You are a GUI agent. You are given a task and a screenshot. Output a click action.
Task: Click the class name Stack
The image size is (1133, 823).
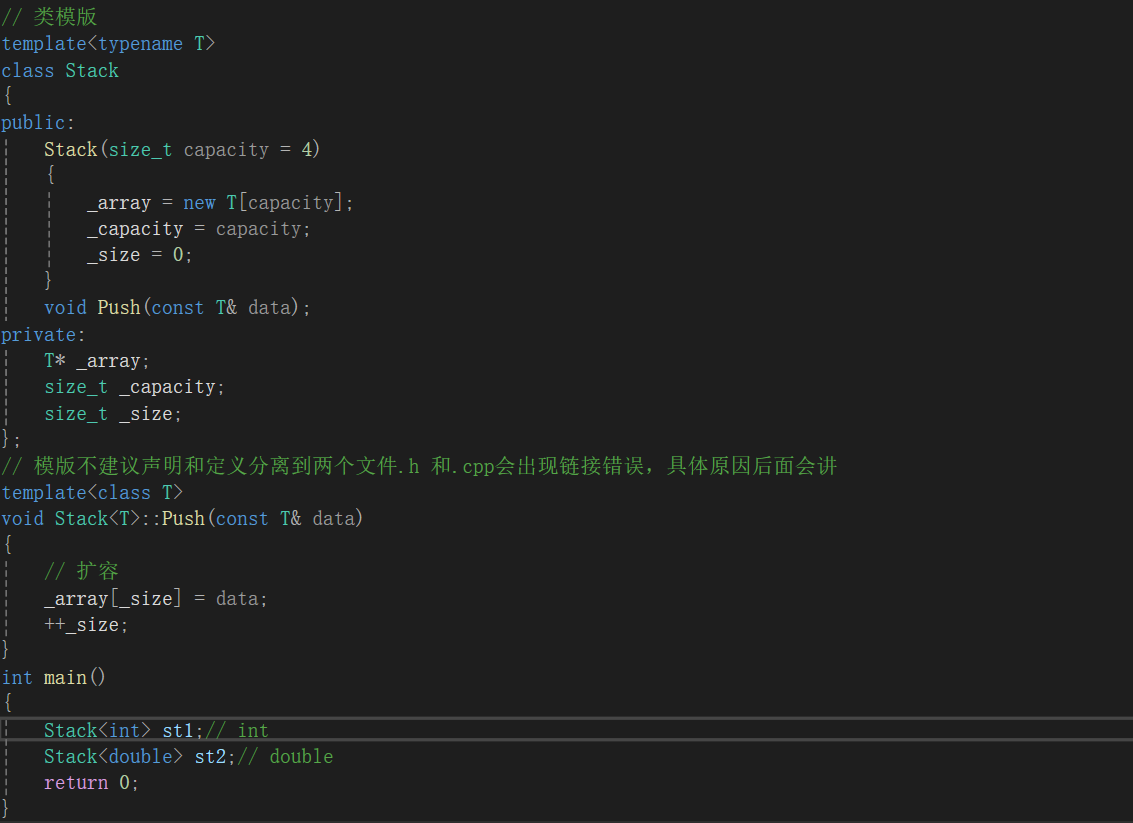pyautogui.click(x=91, y=70)
